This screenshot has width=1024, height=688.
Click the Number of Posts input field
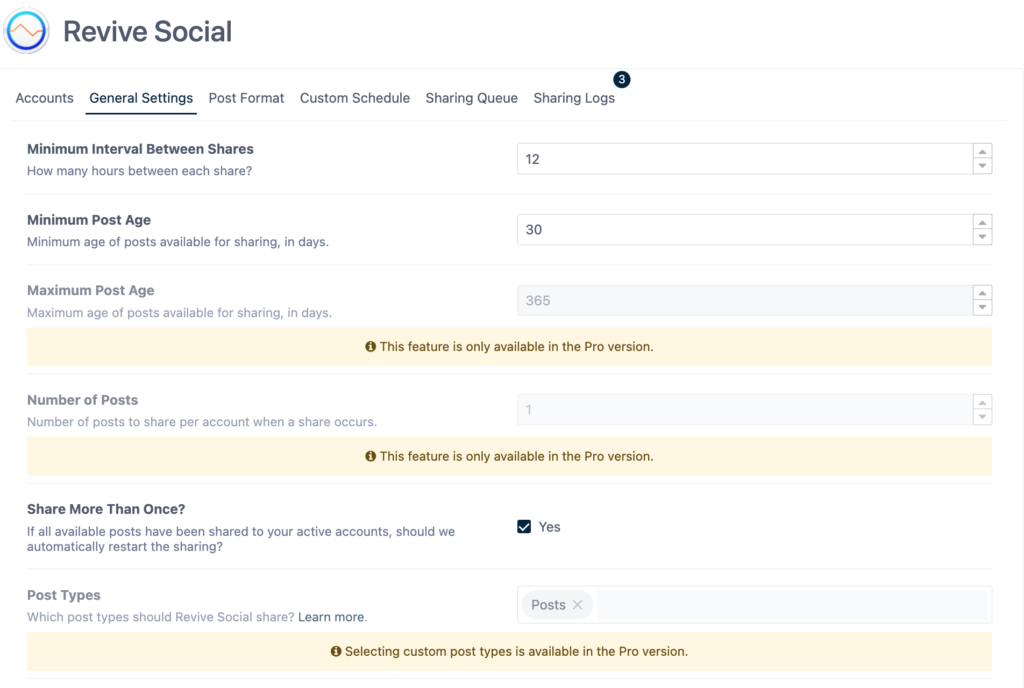(x=744, y=410)
